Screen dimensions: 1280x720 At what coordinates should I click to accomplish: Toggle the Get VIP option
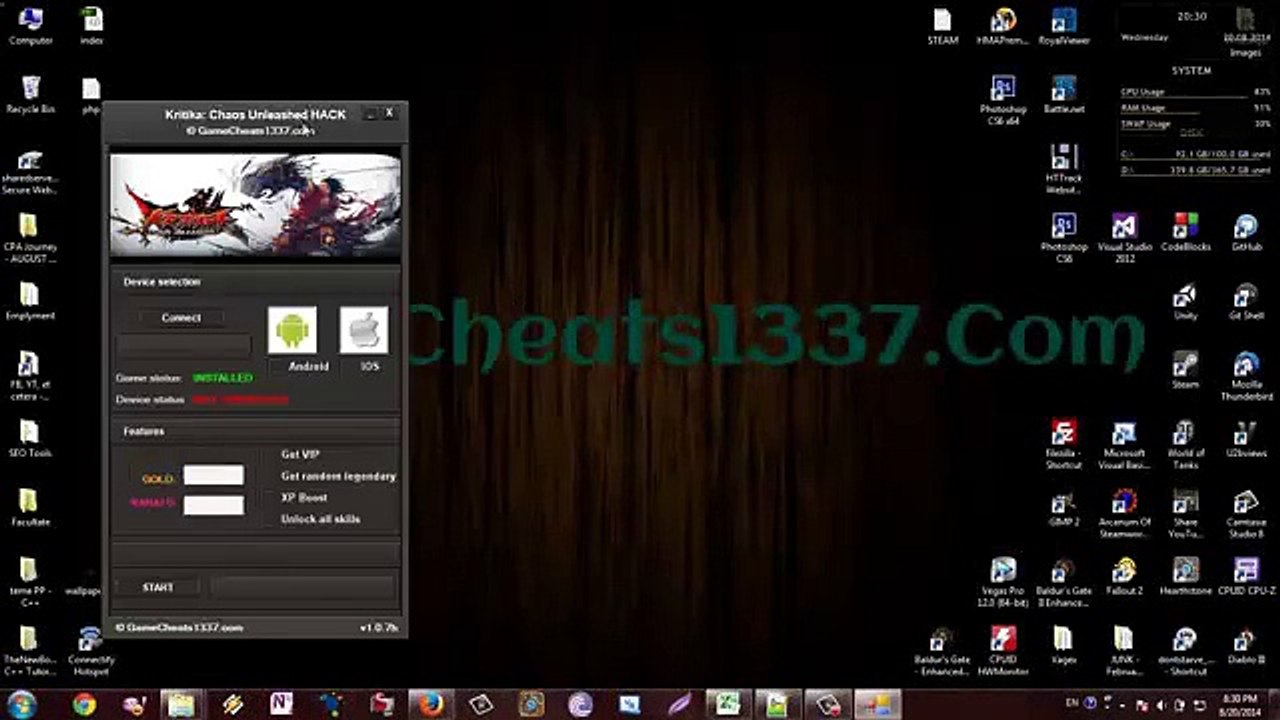pyautogui.click(x=300, y=455)
